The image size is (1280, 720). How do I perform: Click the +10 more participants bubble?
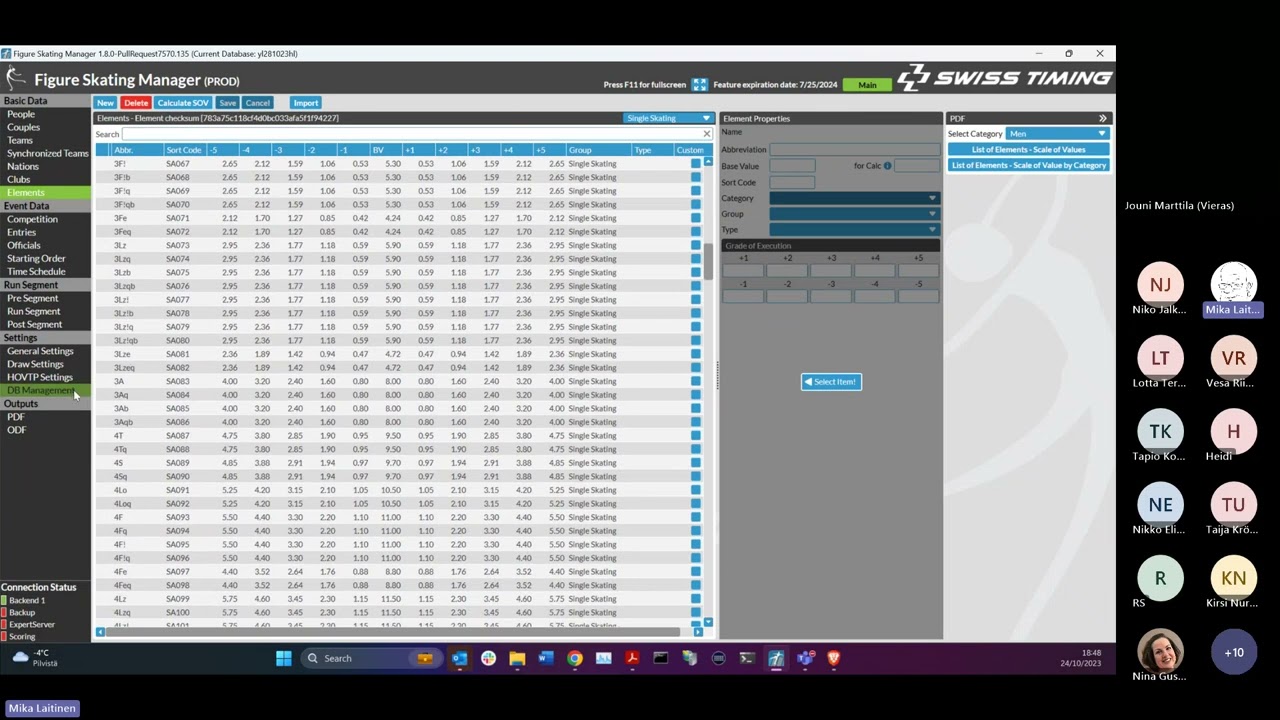tap(1234, 652)
